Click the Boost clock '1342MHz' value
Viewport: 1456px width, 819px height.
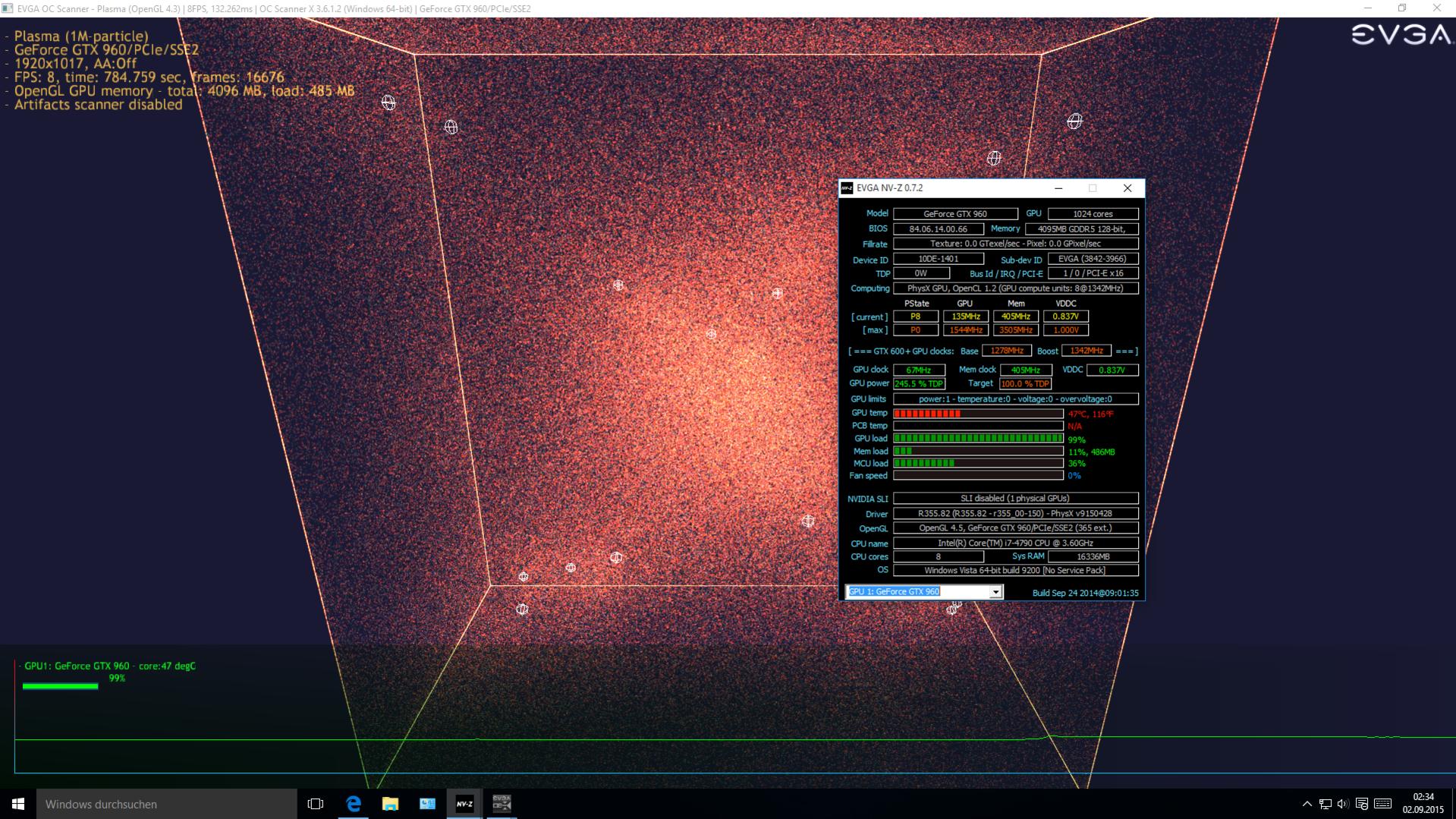point(1086,351)
